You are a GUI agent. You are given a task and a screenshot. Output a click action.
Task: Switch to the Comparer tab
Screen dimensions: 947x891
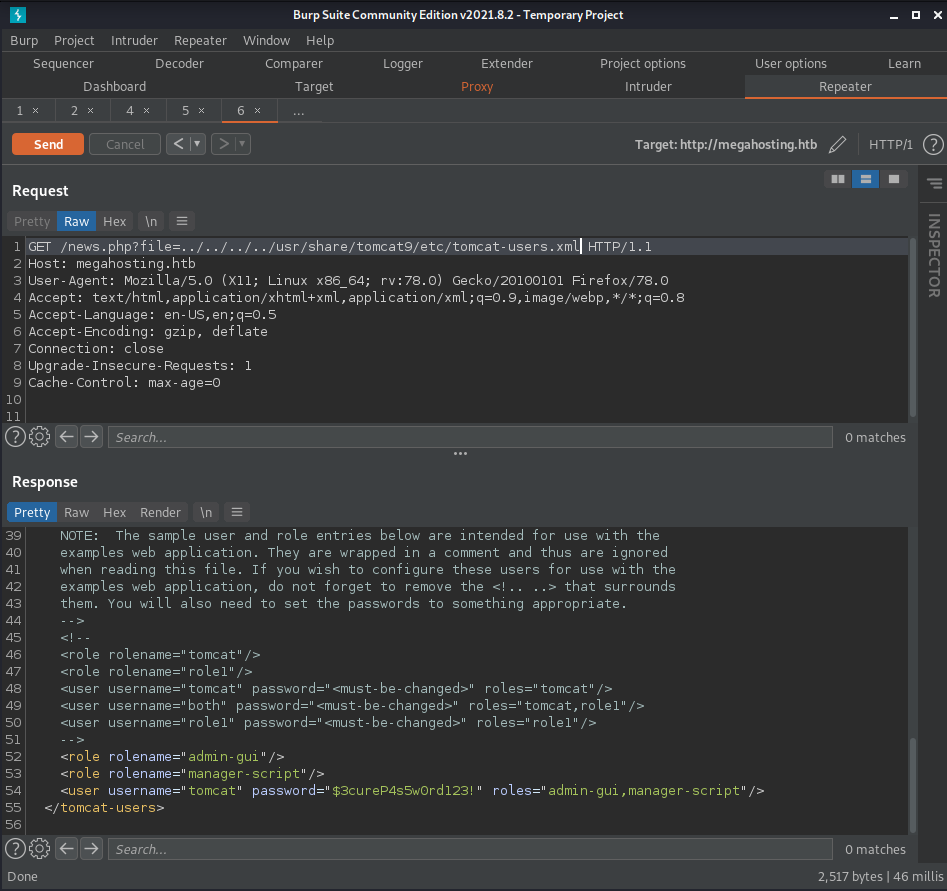tap(294, 63)
